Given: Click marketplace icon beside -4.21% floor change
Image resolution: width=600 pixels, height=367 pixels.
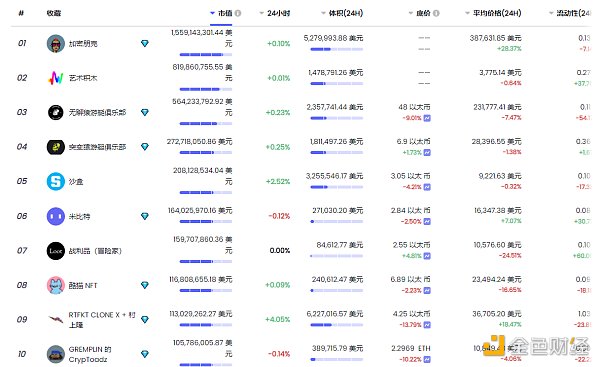Looking at the screenshot, I should pyautogui.click(x=427, y=187).
